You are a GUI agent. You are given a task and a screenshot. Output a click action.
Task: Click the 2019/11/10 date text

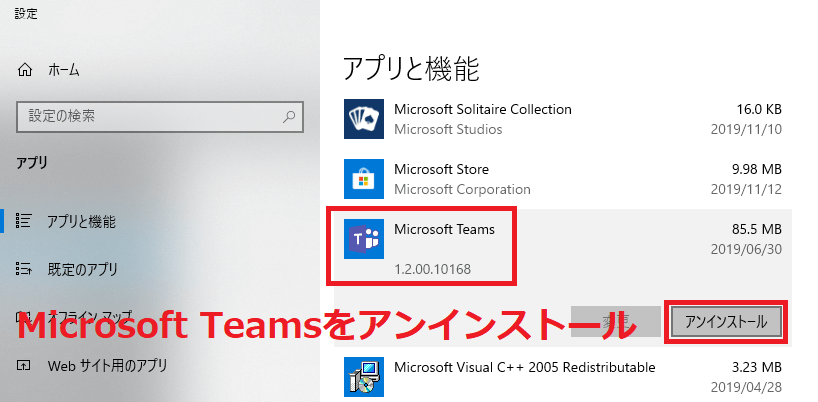[747, 129]
